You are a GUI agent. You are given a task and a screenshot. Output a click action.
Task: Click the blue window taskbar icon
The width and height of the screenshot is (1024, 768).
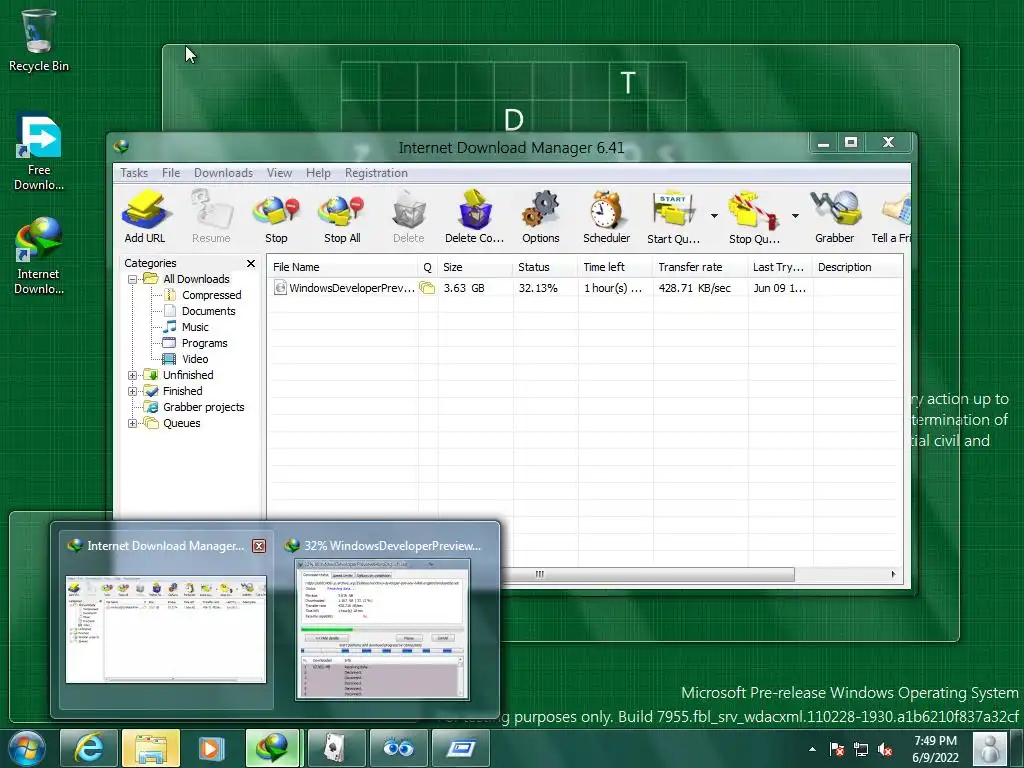460,748
